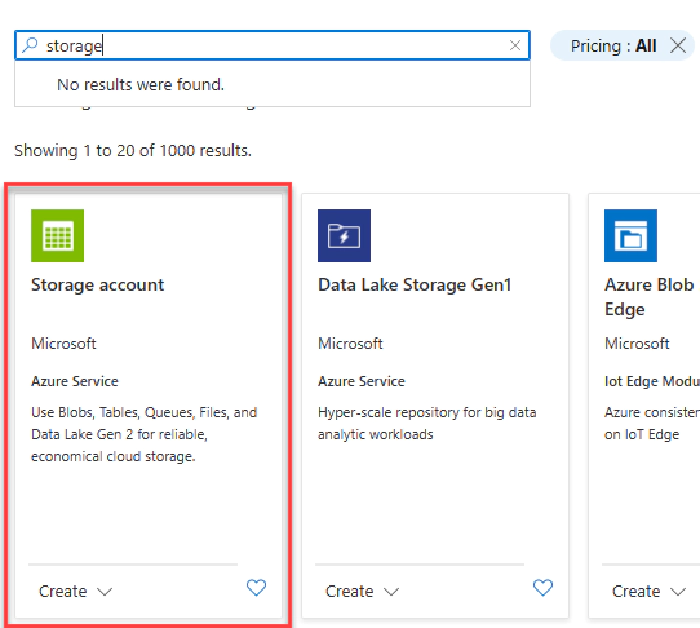Click 'Azure consistent' description on Blob Edge card
Viewport: 700px width, 628px height.
(x=652, y=423)
